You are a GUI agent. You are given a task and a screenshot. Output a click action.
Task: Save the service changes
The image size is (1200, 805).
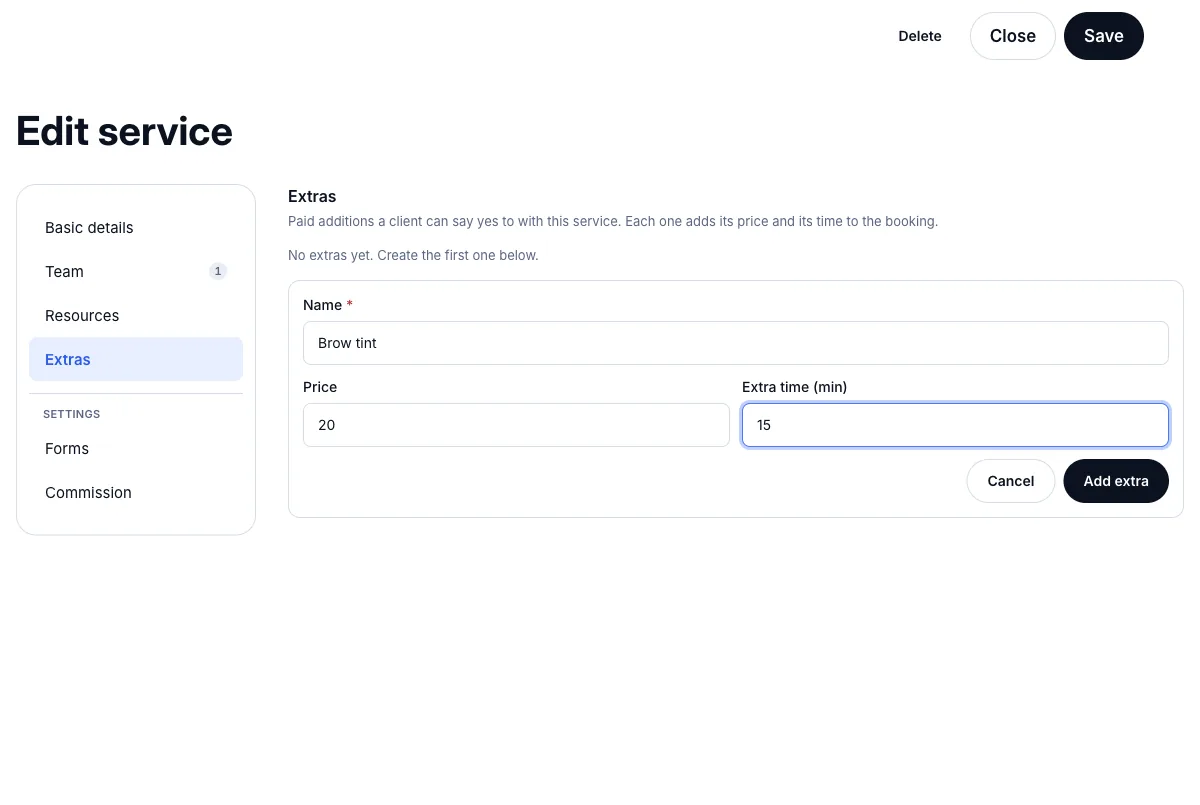pyautogui.click(x=1103, y=36)
